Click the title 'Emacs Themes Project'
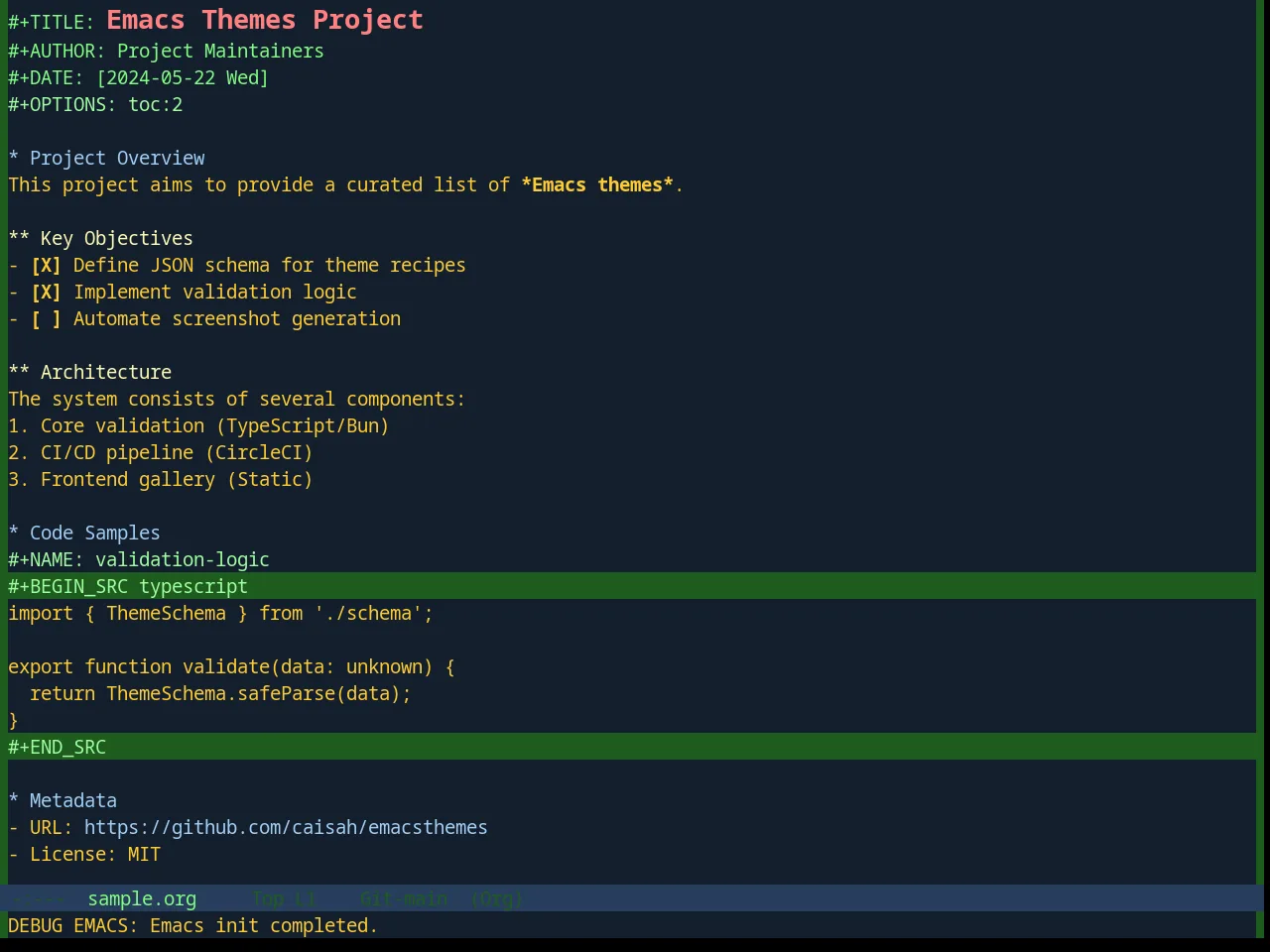The width and height of the screenshot is (1270, 952). pos(265,20)
